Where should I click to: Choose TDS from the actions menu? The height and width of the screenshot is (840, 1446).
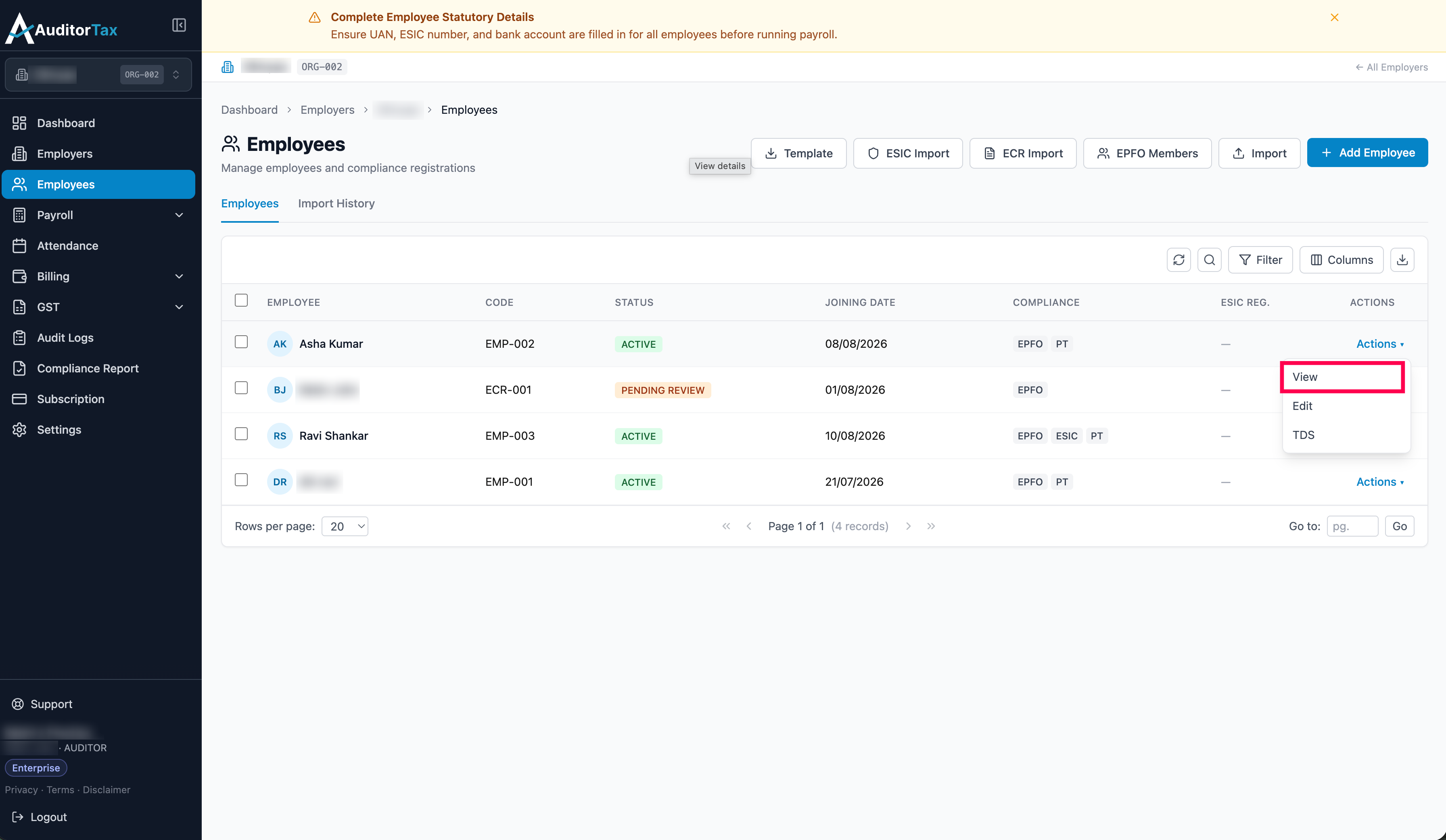tap(1346, 435)
